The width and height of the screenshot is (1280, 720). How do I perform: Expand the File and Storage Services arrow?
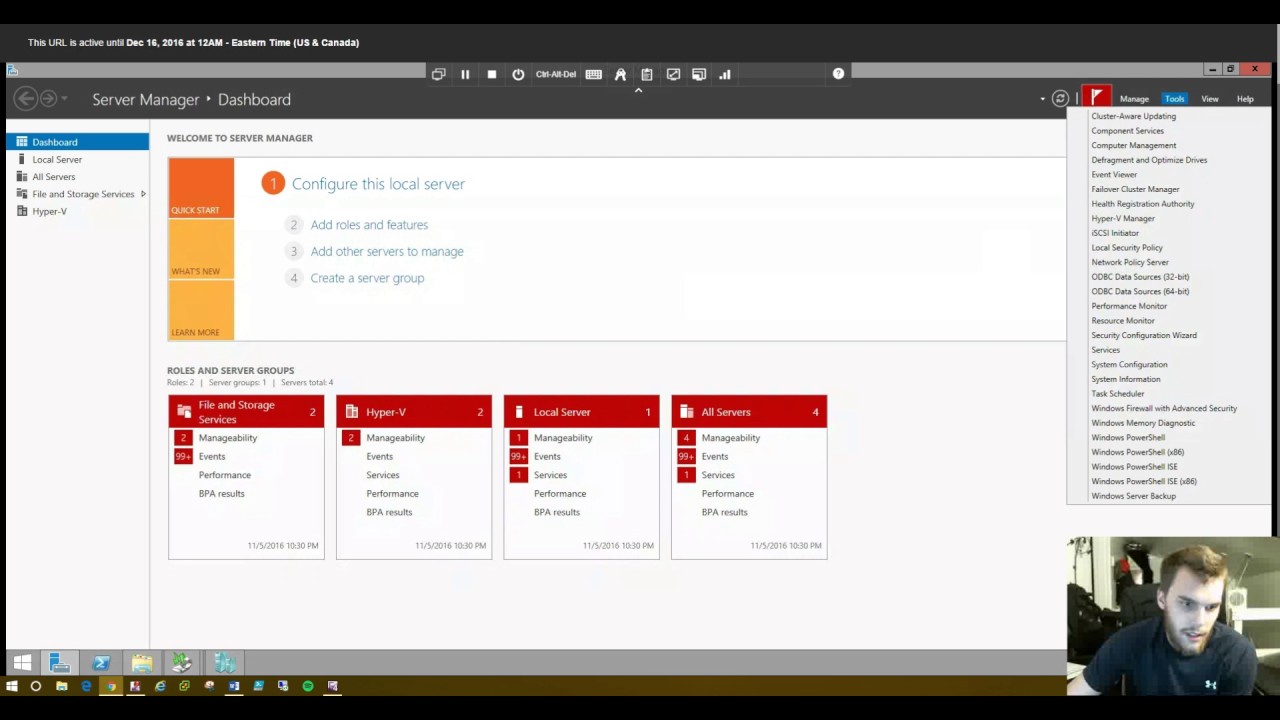pyautogui.click(x=143, y=194)
